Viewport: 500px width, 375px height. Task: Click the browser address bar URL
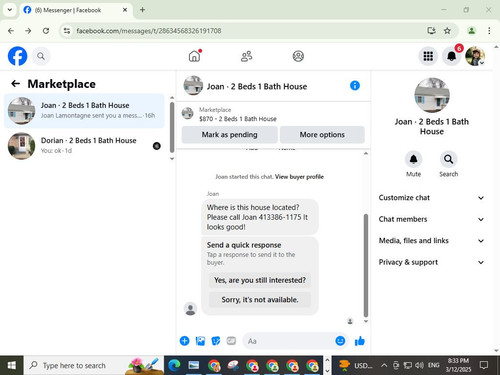pos(149,31)
